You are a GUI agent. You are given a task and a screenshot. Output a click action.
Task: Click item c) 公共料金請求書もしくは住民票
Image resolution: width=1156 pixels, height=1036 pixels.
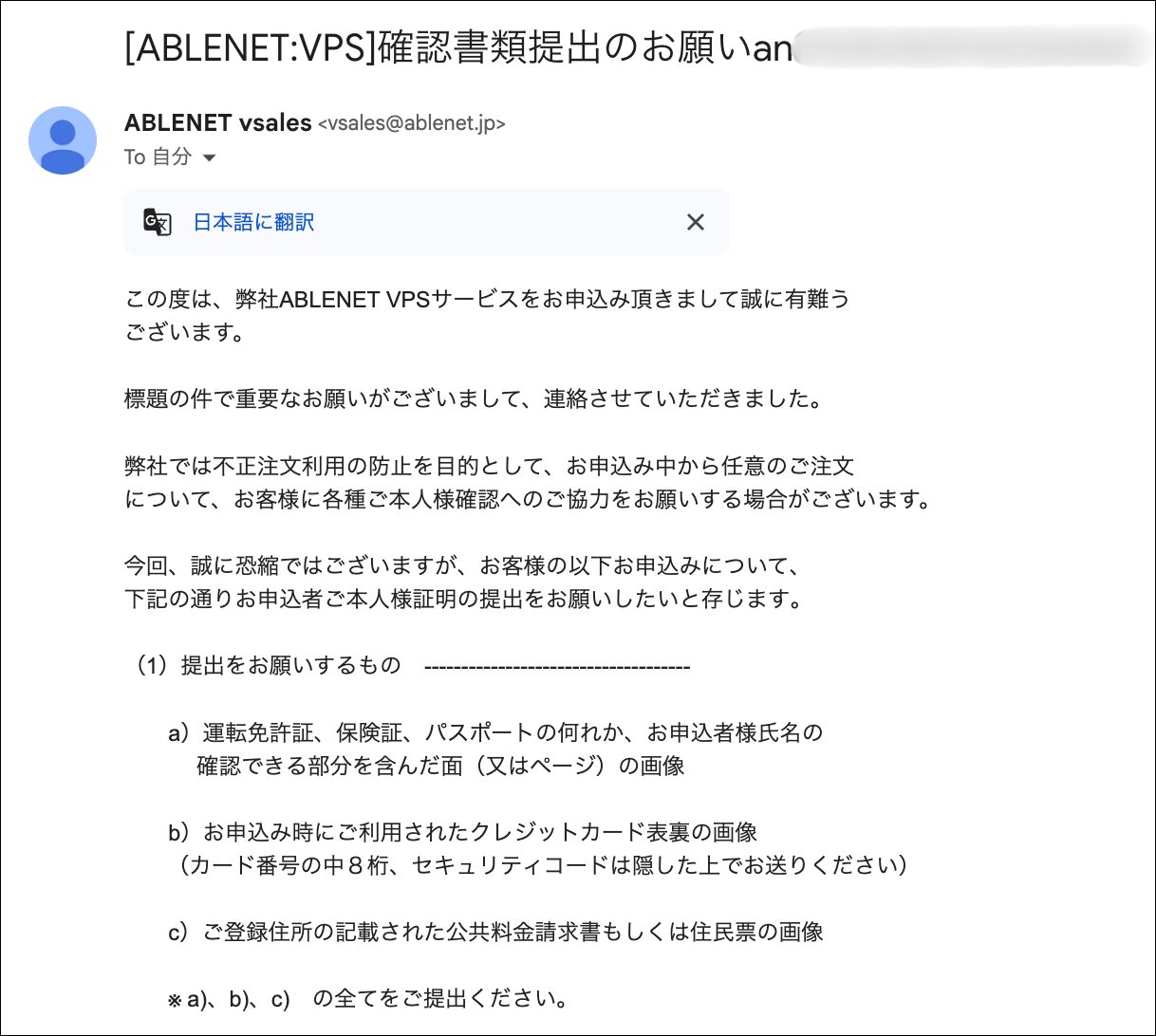coord(495,933)
